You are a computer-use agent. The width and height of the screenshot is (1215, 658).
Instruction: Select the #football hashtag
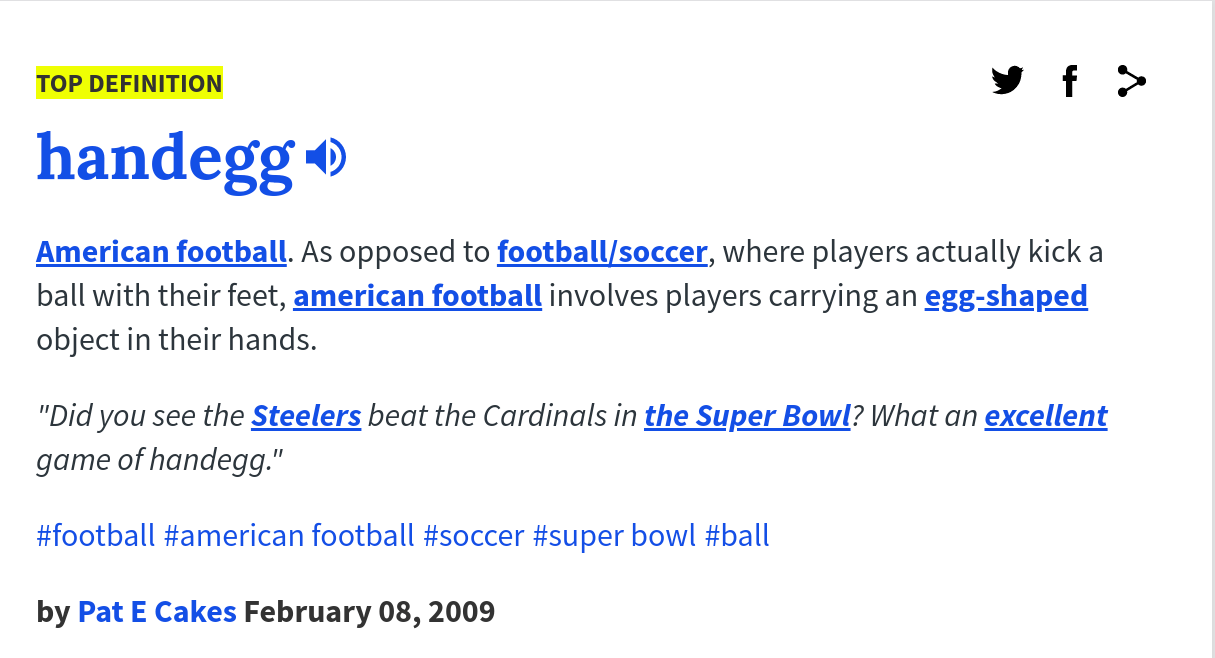tap(96, 535)
